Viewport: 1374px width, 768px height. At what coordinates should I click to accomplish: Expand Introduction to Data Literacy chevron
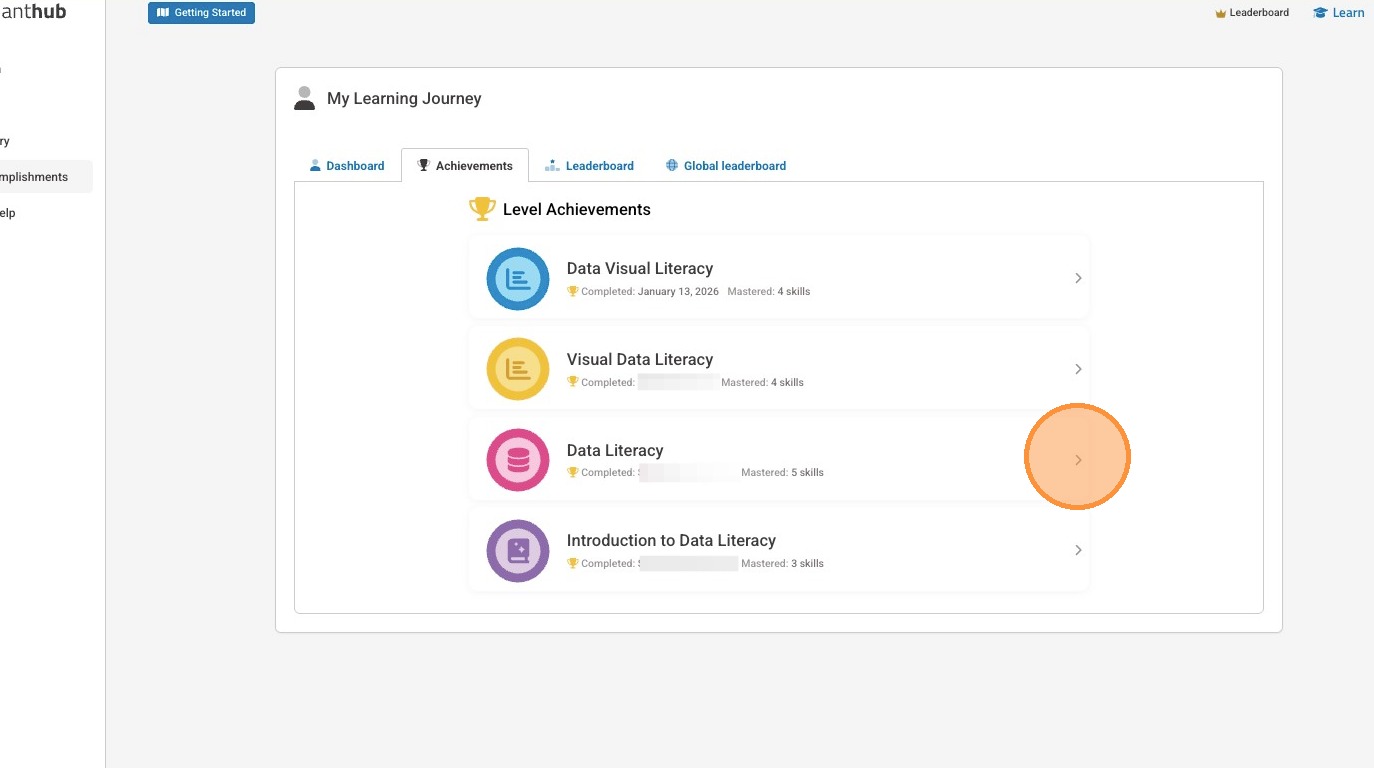pyautogui.click(x=1078, y=550)
